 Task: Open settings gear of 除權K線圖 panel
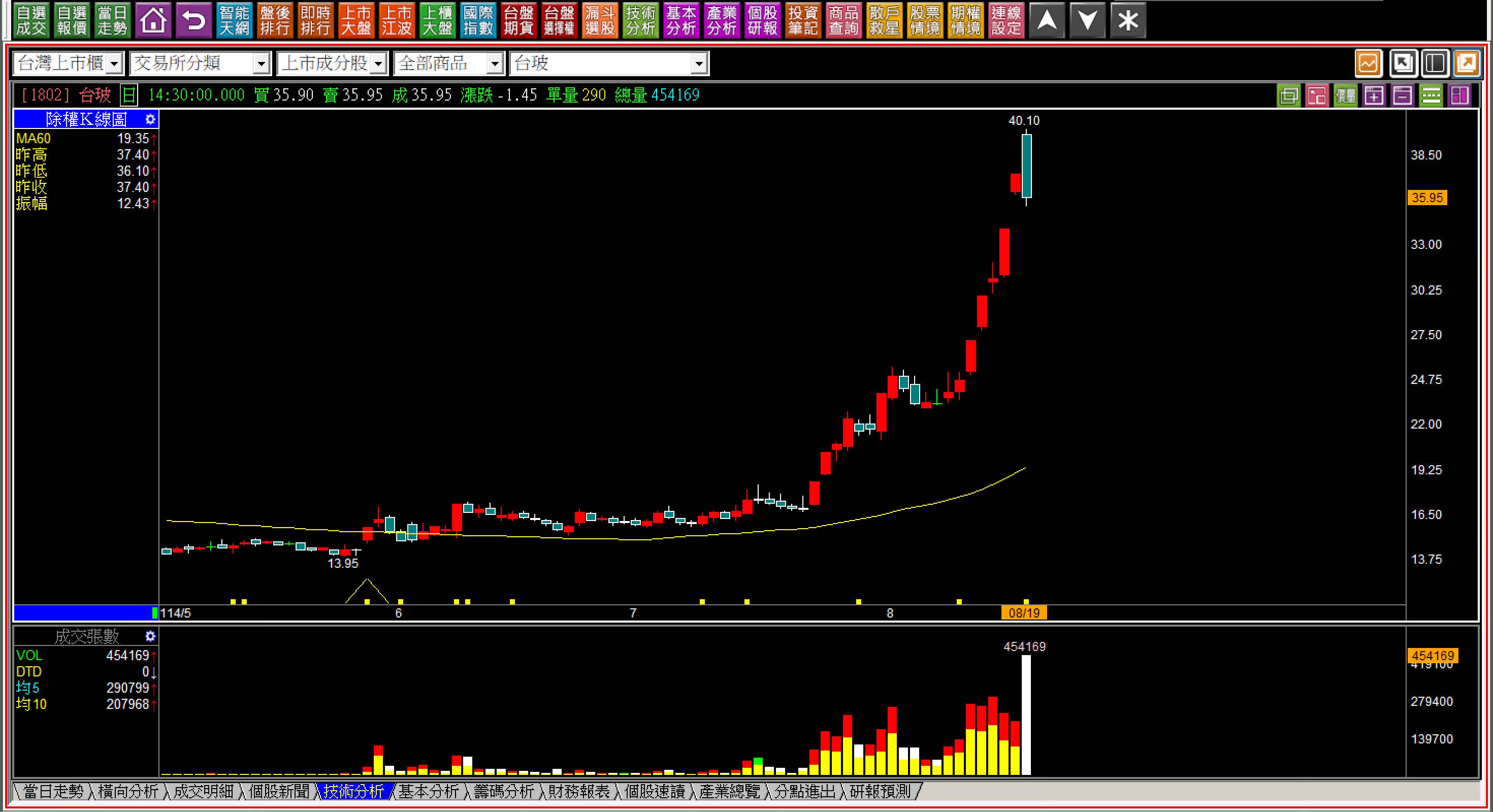[150, 119]
